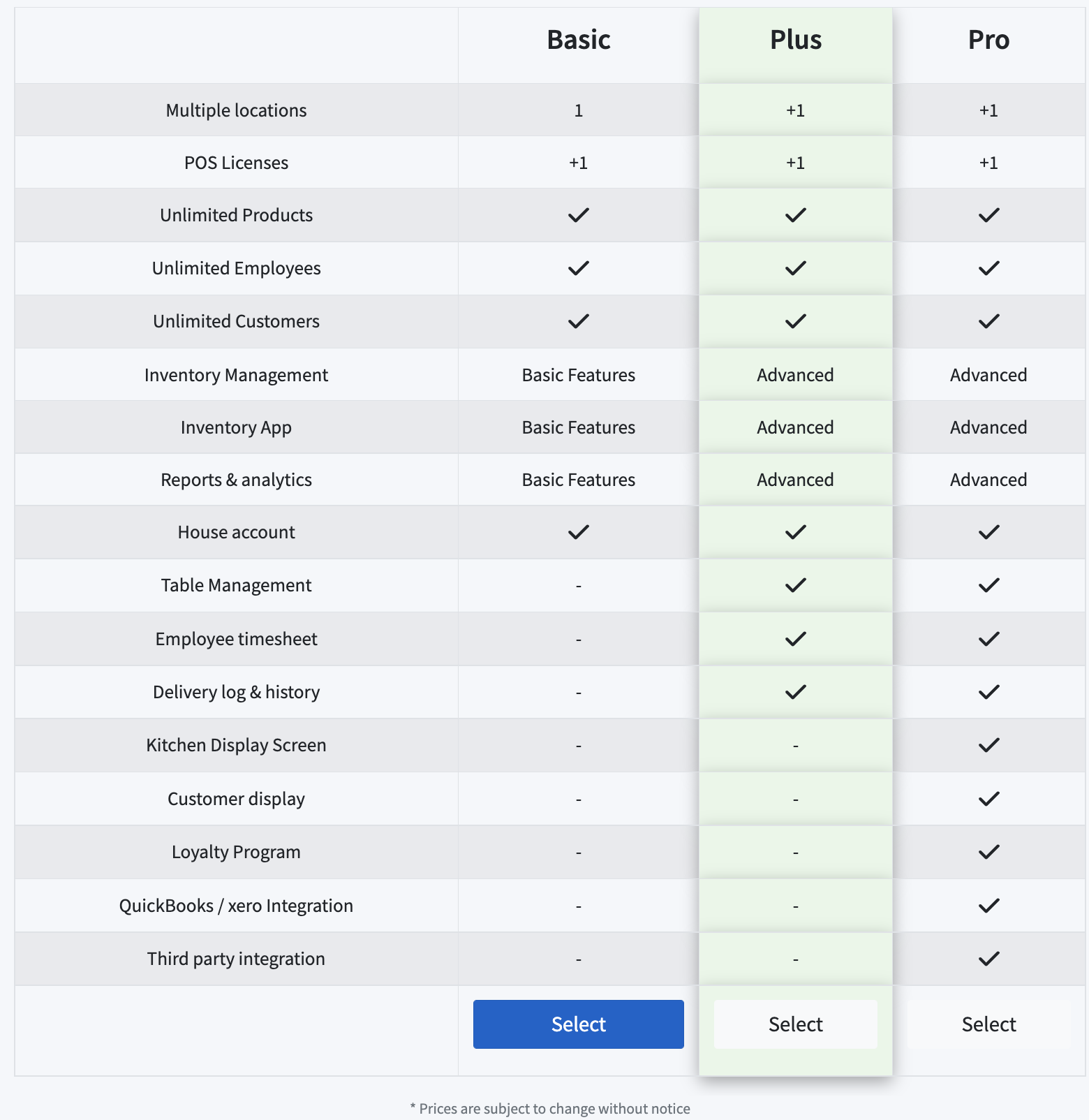Viewport: 1089px width, 1120px height.
Task: Click Plus checkmark for Delivery log & history
Action: point(795,692)
